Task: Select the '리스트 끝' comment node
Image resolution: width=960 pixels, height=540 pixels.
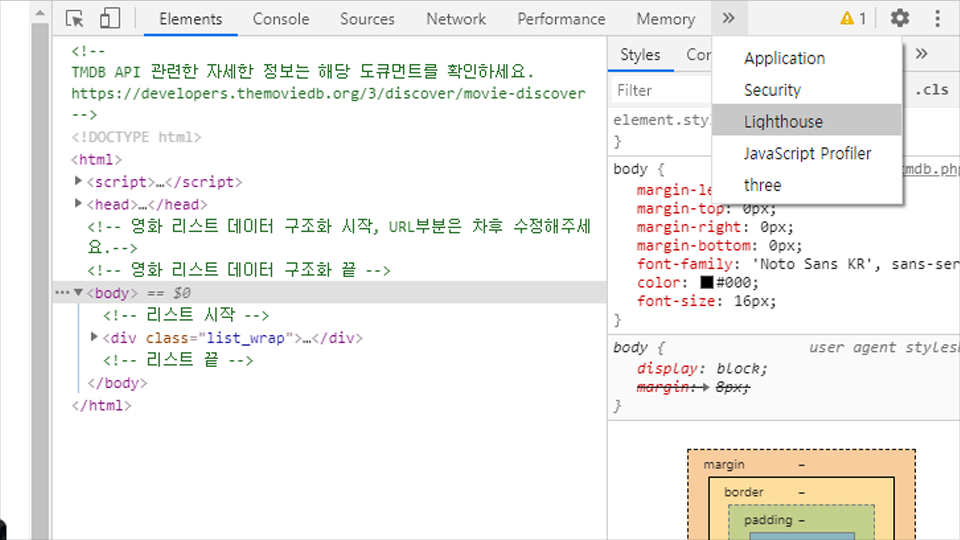Action: click(x=178, y=360)
